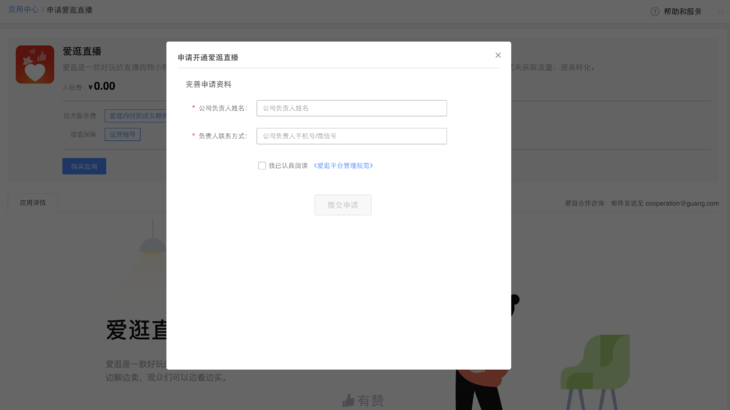Click the 申请爱逛直播 breadcrumb text

(69, 10)
